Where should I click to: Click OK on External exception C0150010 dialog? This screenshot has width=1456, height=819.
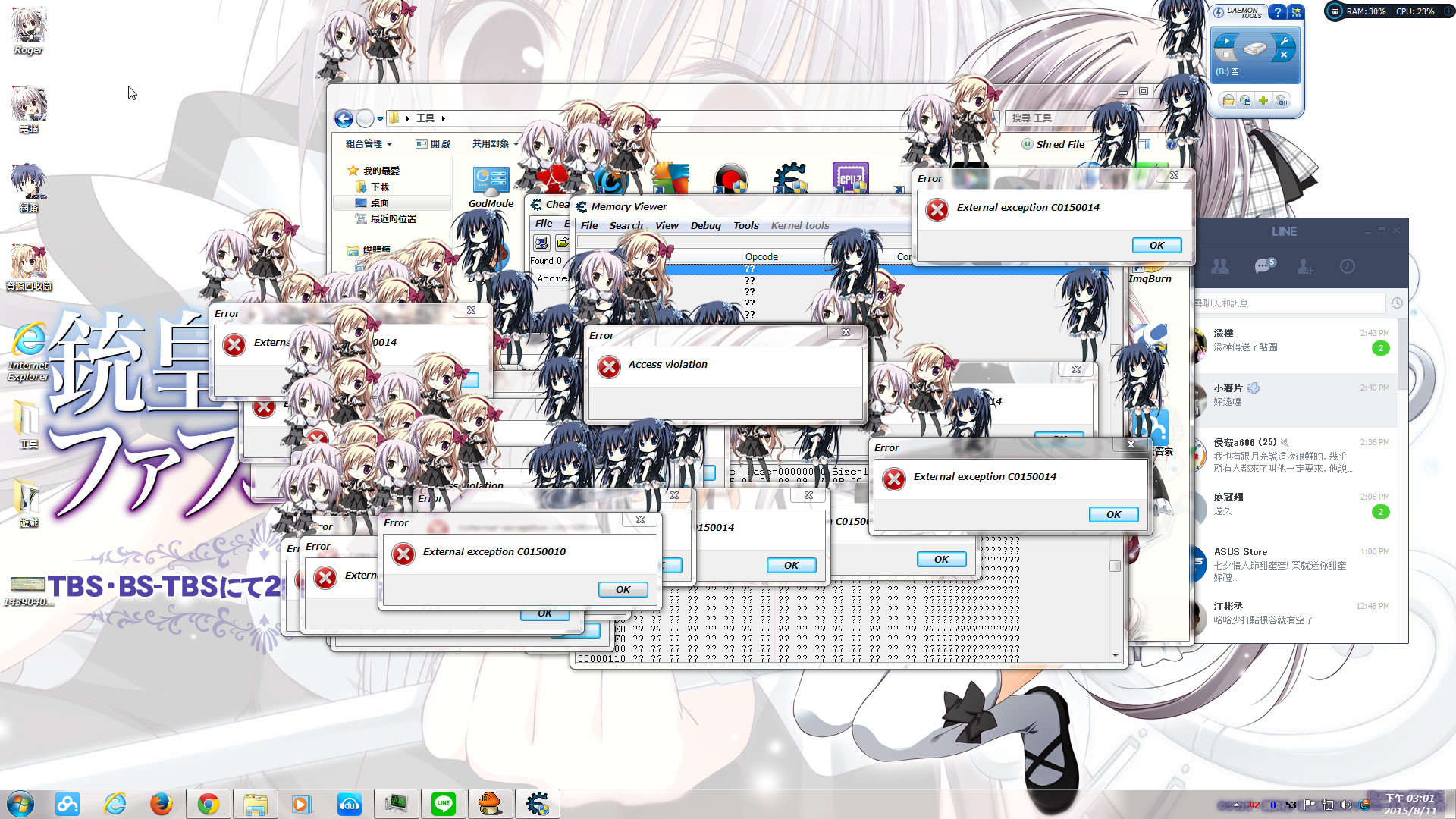623,590
